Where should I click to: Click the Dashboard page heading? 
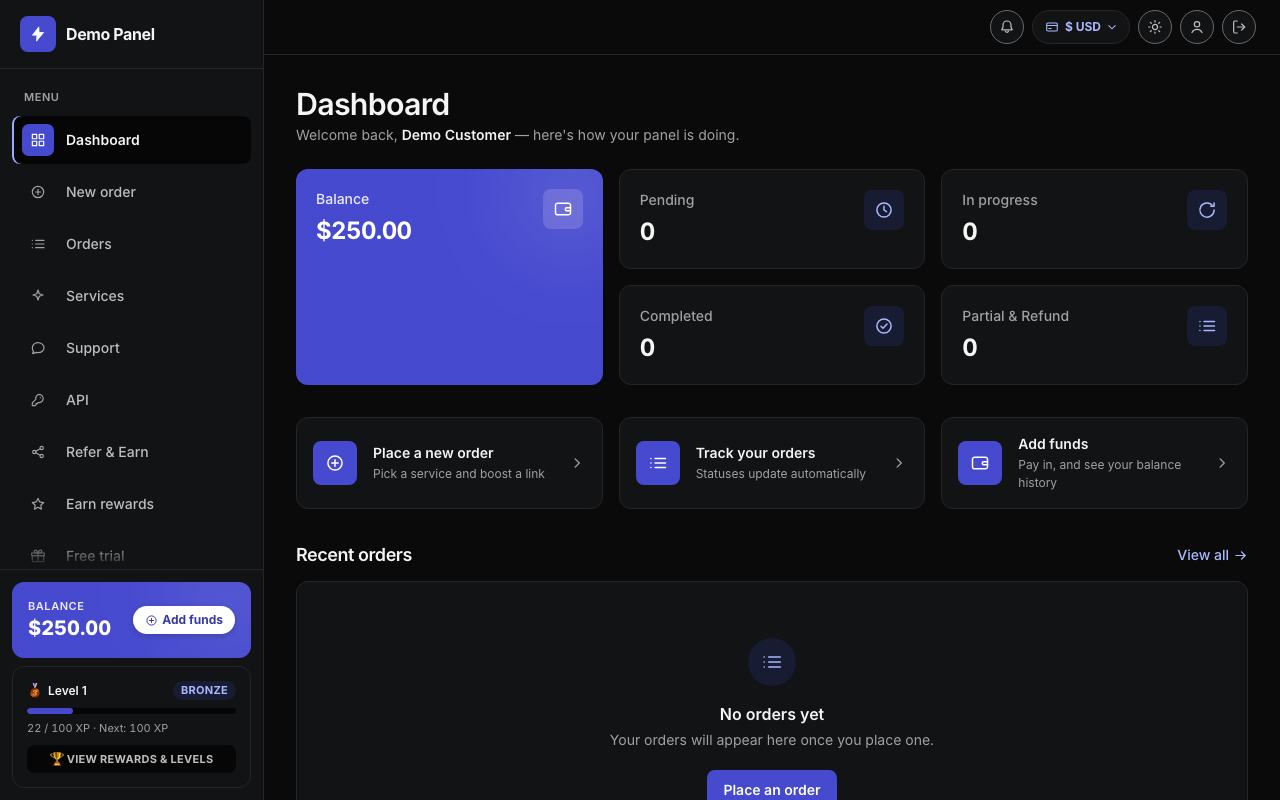373,104
